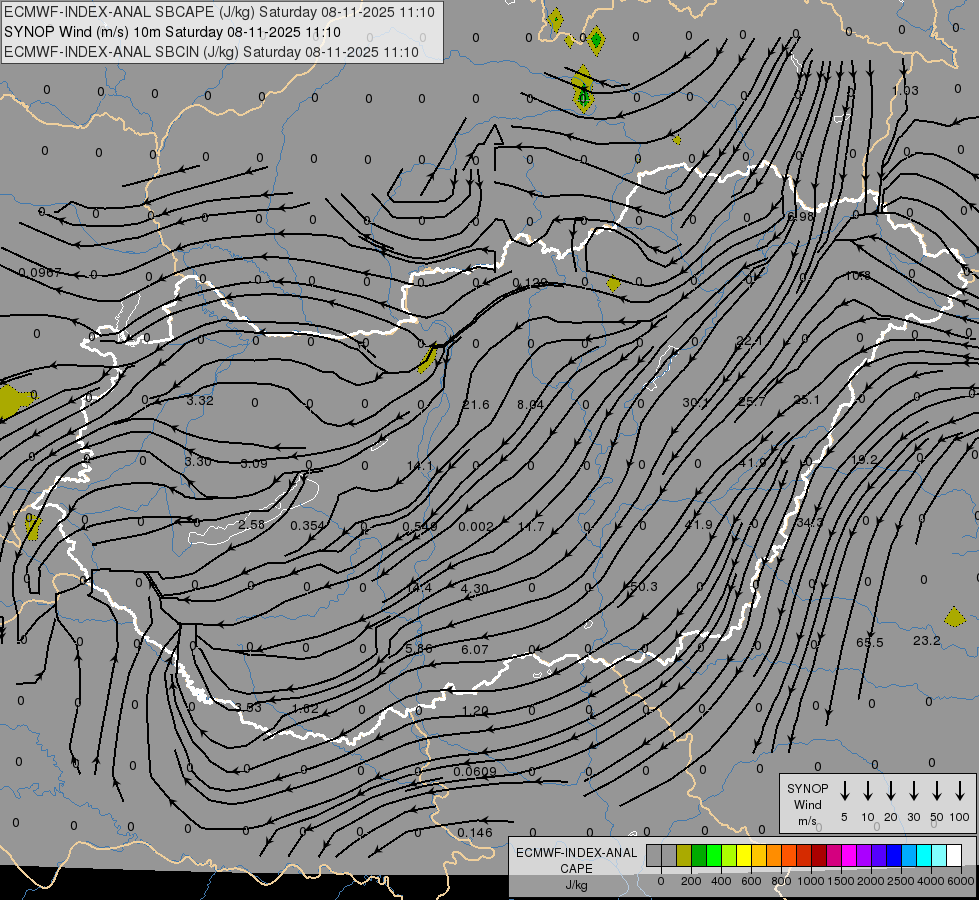The image size is (979, 900).
Task: Click the CAPE value 25.7 on map
Action: 751,402
